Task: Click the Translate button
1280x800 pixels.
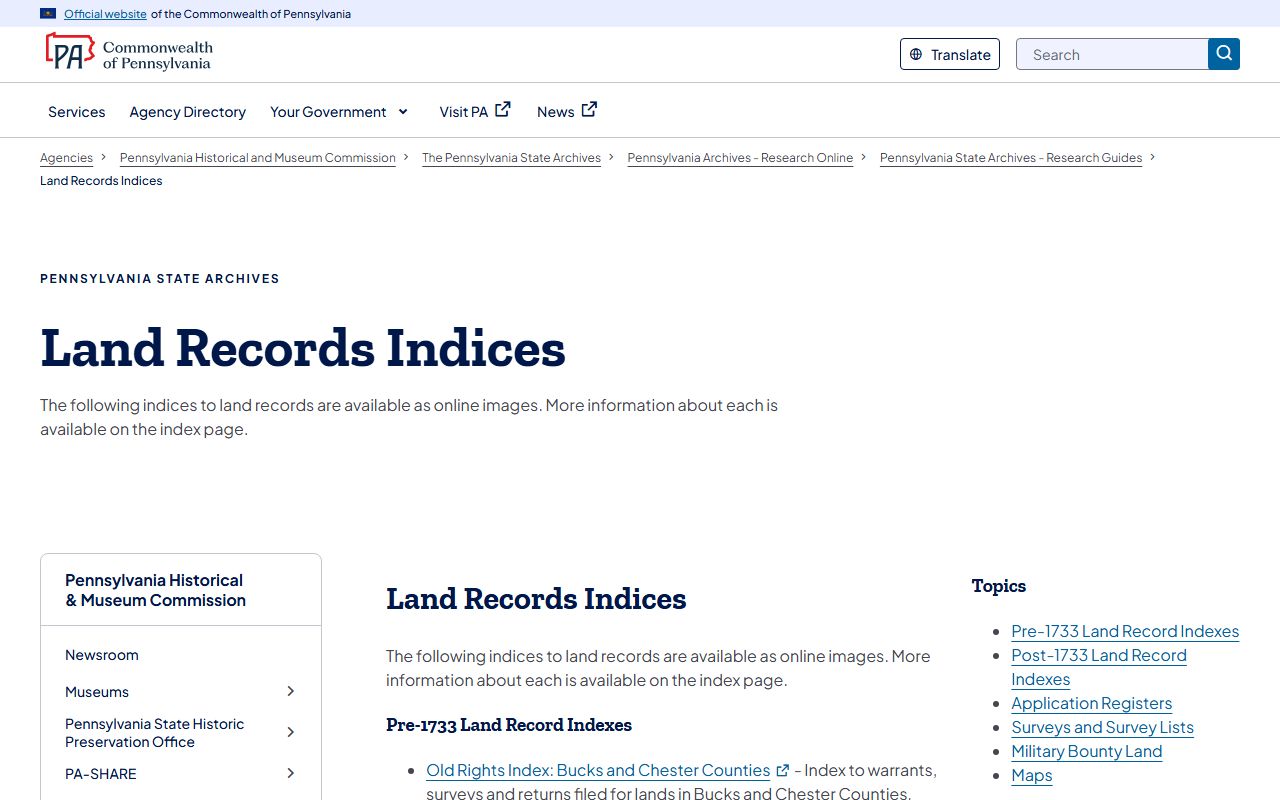Action: pos(950,54)
